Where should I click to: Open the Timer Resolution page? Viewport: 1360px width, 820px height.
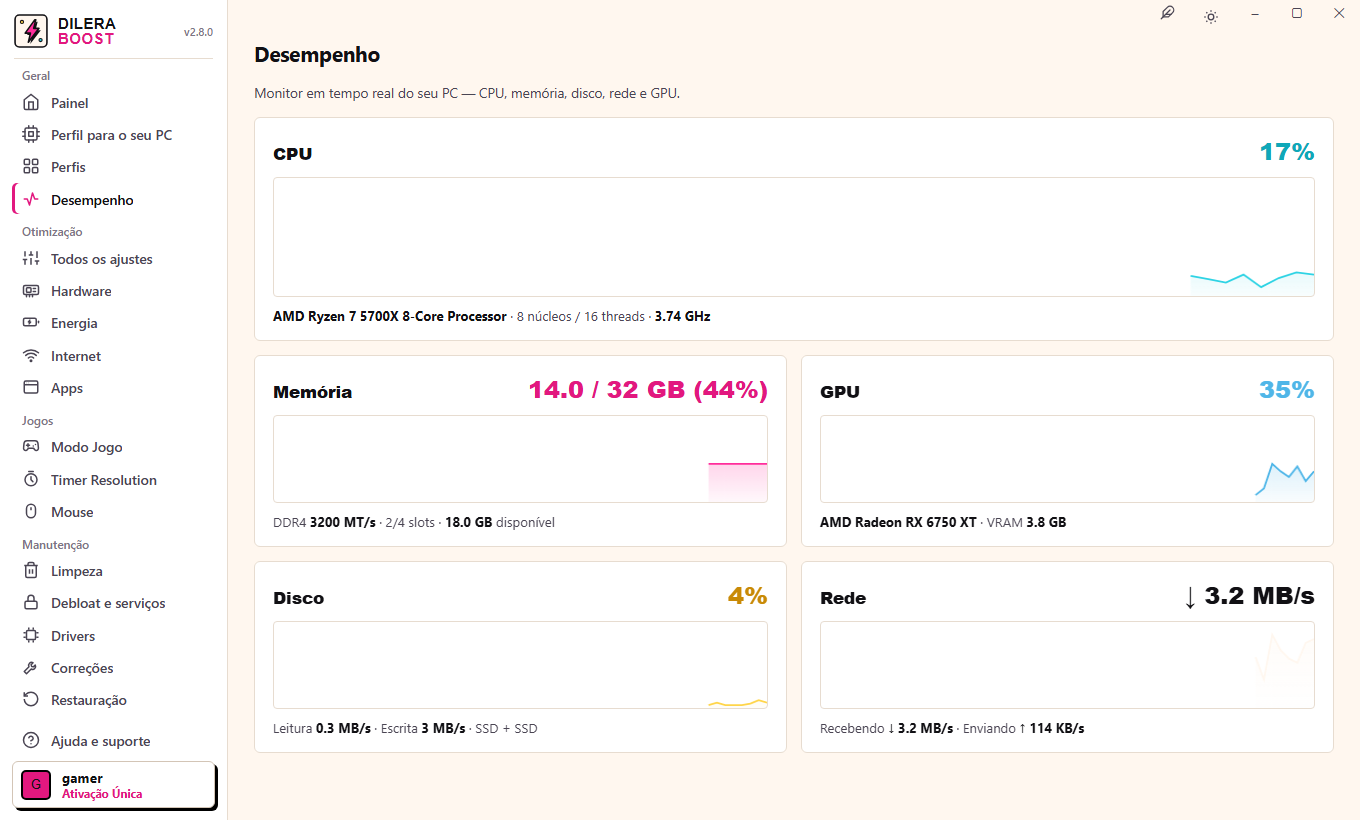[x=114, y=480]
